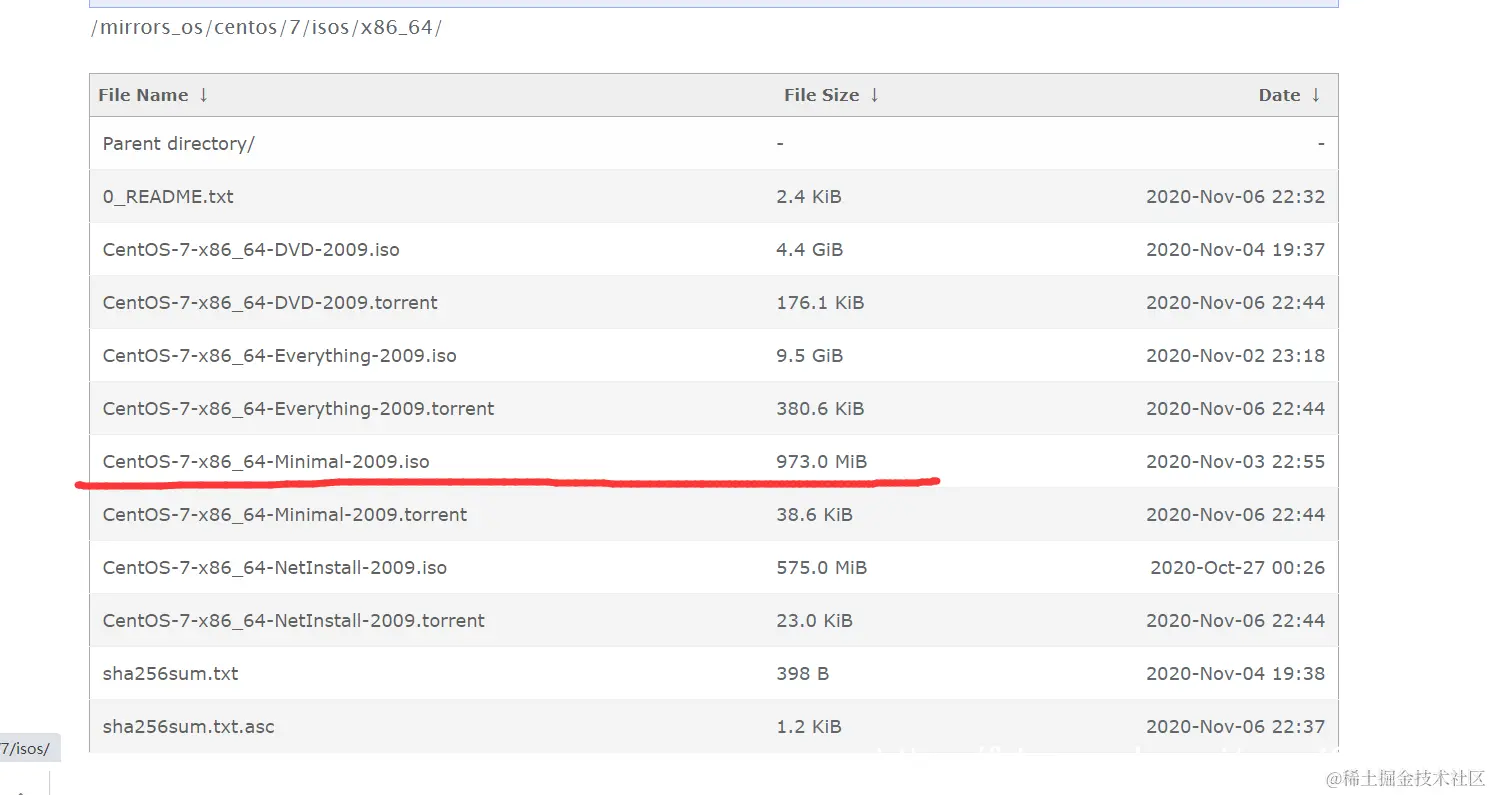Image resolution: width=1492 pixels, height=795 pixels.
Task: Download CentOS-7-x86_64-Everything-2009.torrent
Action: coord(298,409)
